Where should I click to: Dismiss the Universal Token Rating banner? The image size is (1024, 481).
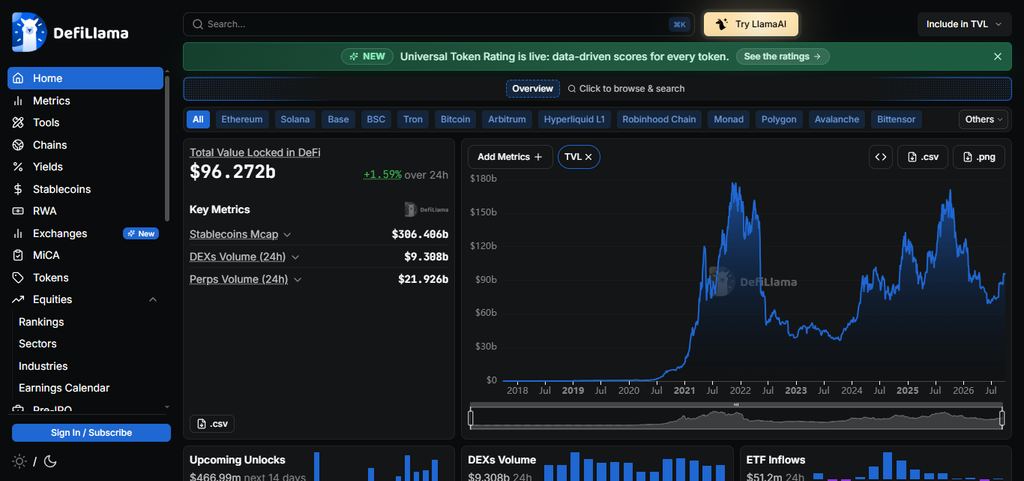pos(997,57)
